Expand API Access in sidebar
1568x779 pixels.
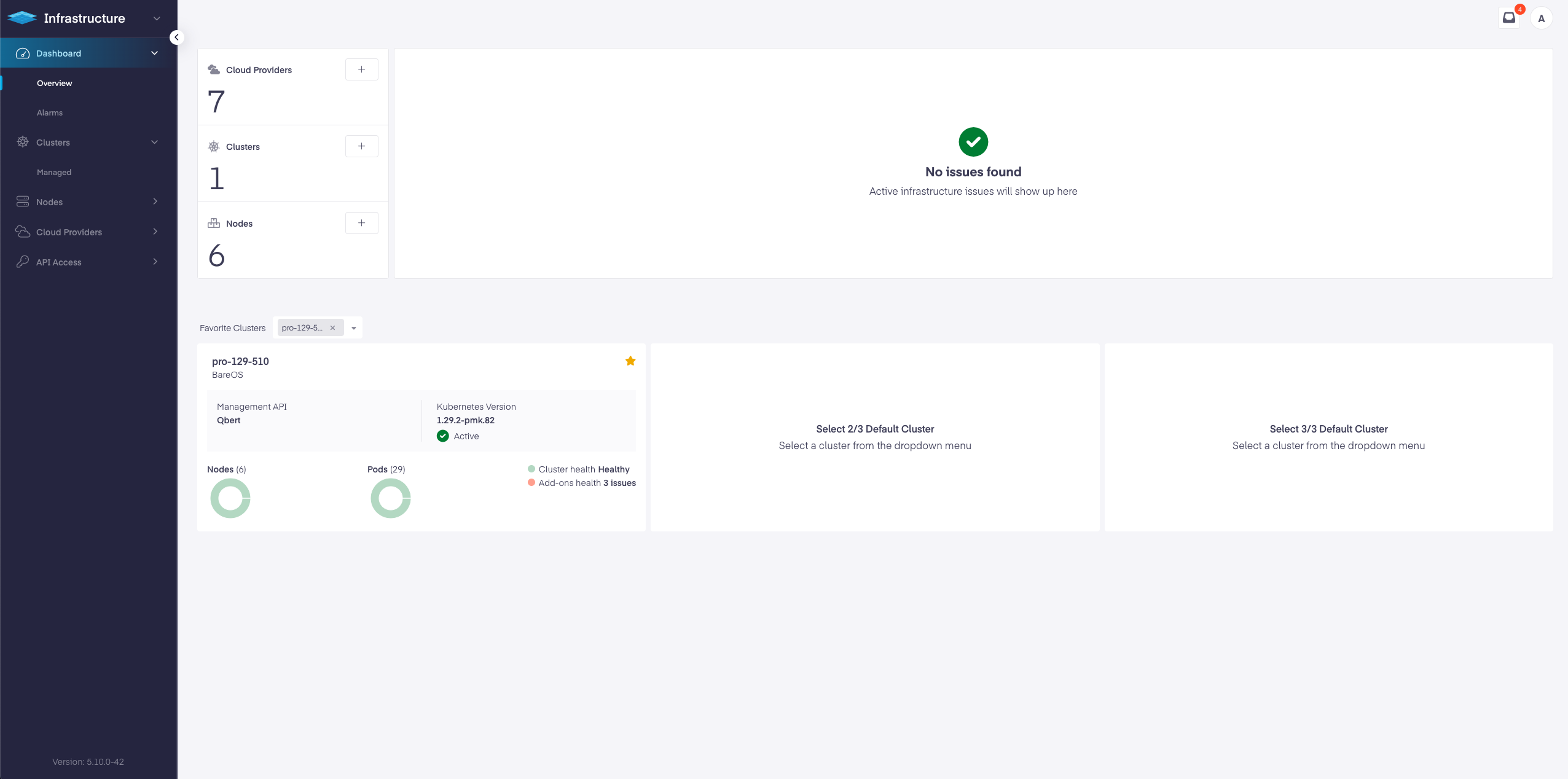[x=155, y=262]
